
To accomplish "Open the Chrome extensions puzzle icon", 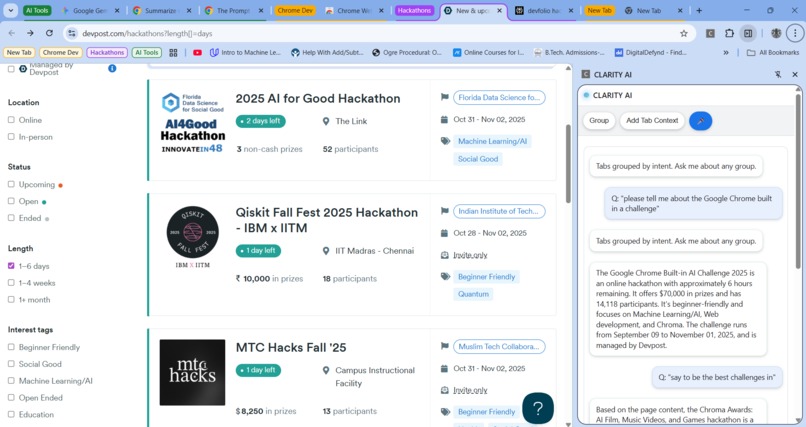I will (729, 33).
